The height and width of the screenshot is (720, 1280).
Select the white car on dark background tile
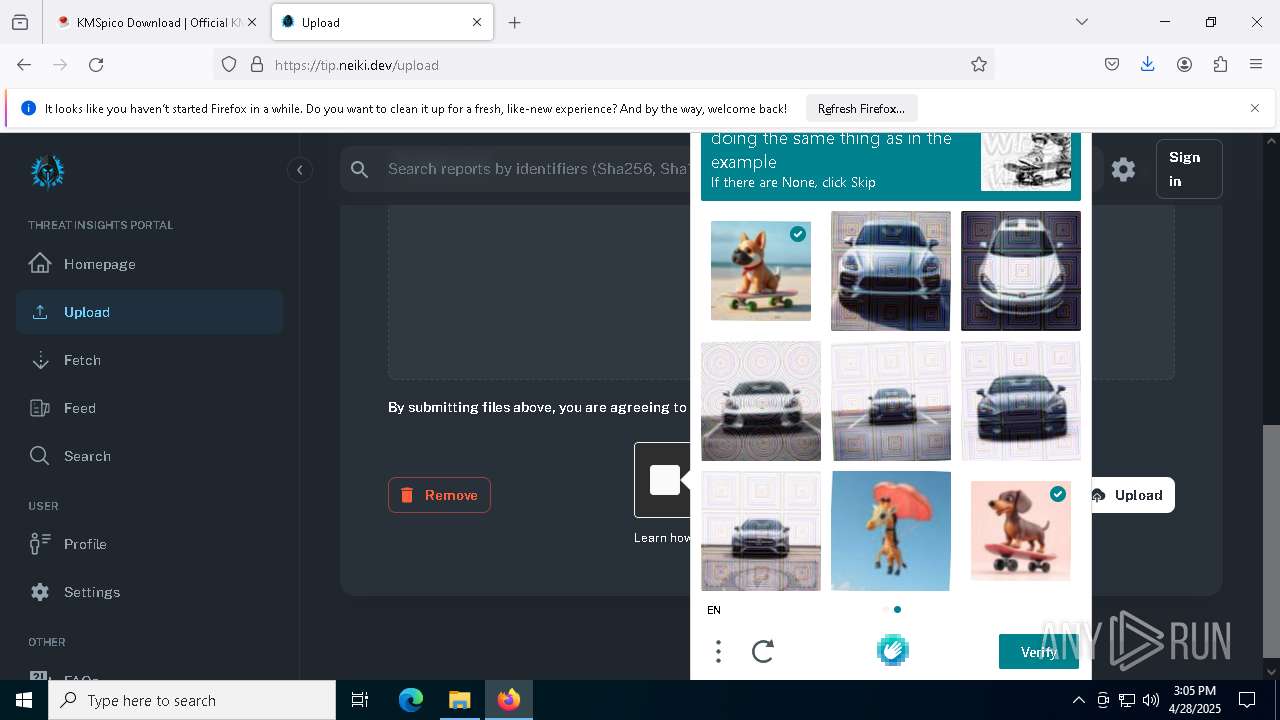[1021, 271]
